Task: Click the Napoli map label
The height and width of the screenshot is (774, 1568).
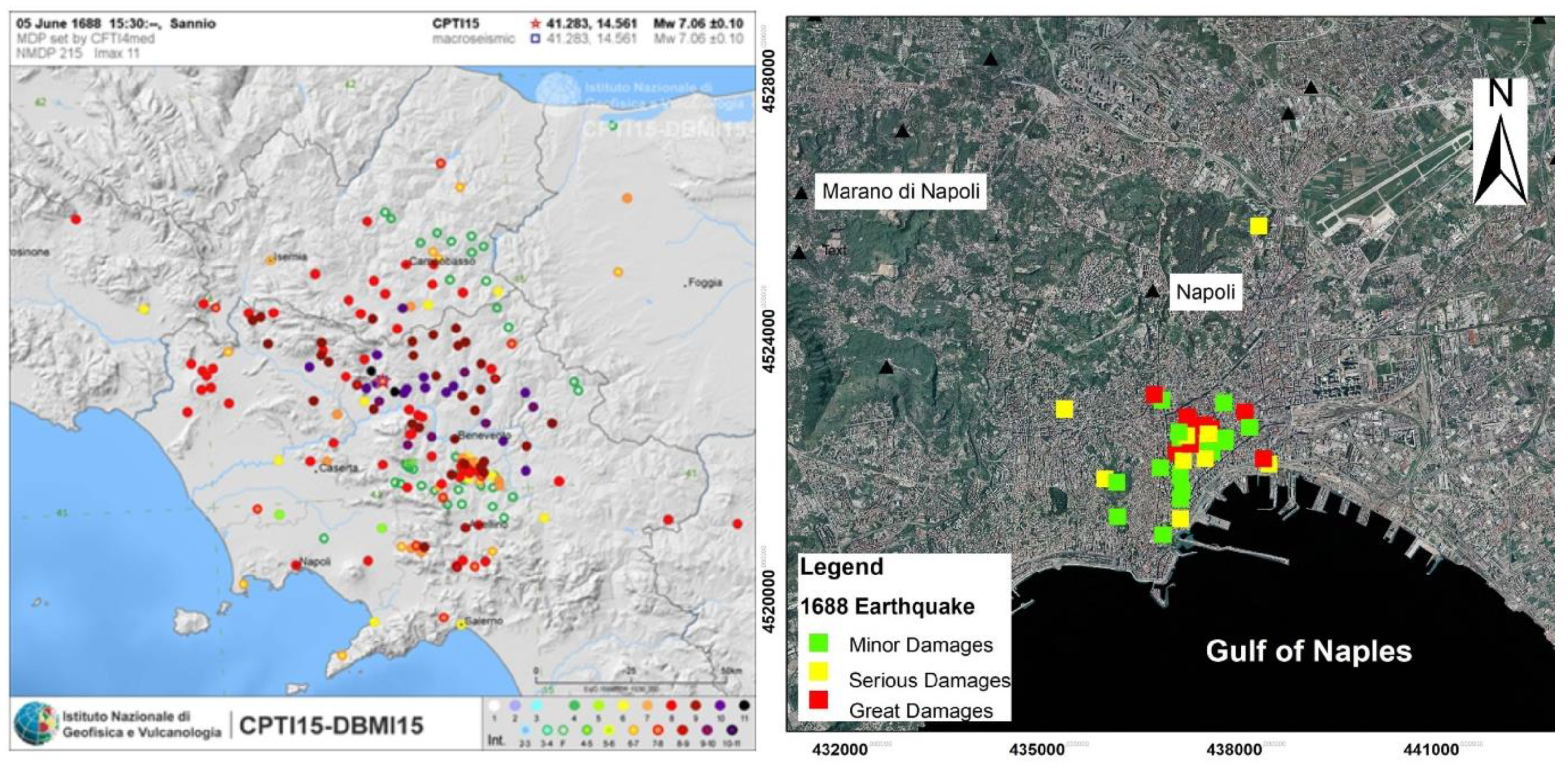Action: (1205, 292)
